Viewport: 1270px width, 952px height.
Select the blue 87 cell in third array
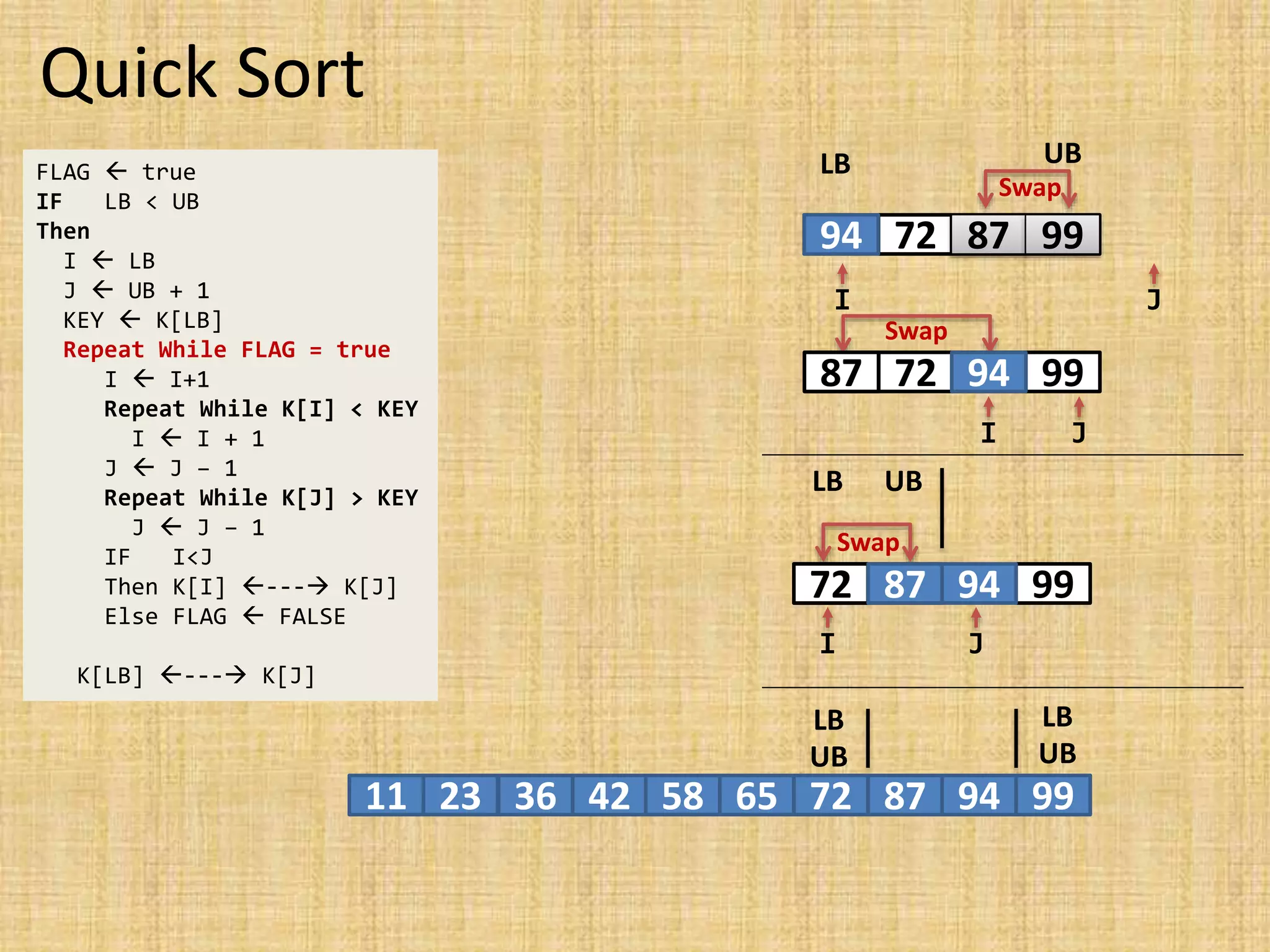(x=904, y=584)
